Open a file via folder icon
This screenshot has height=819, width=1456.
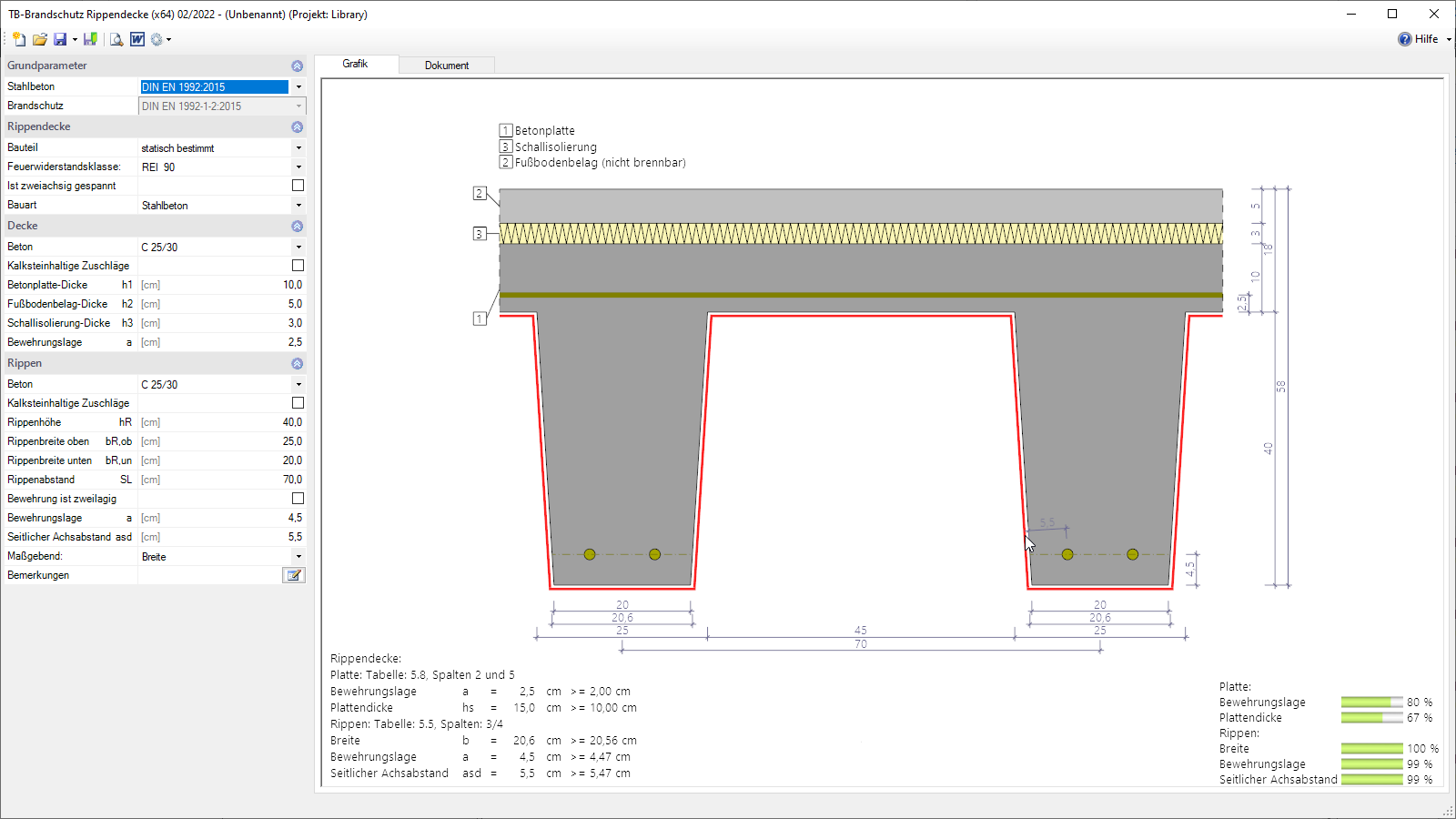(x=39, y=39)
